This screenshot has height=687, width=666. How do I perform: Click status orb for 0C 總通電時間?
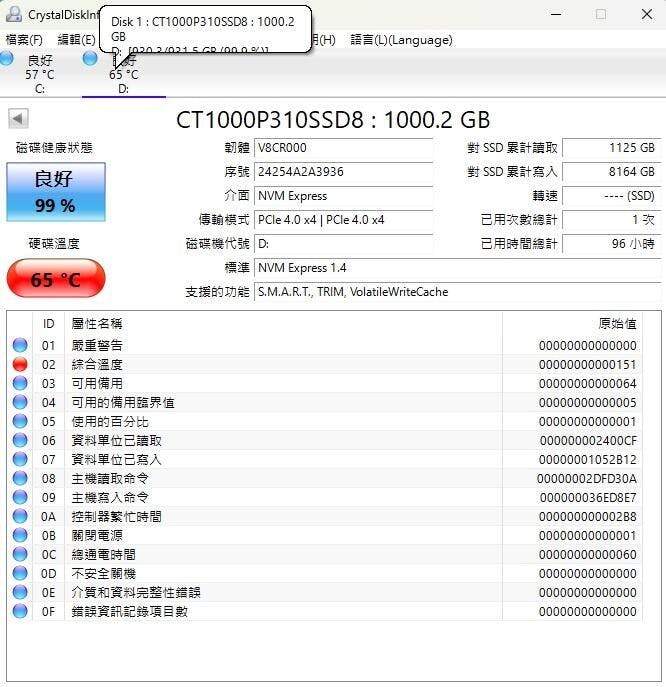click(20, 554)
